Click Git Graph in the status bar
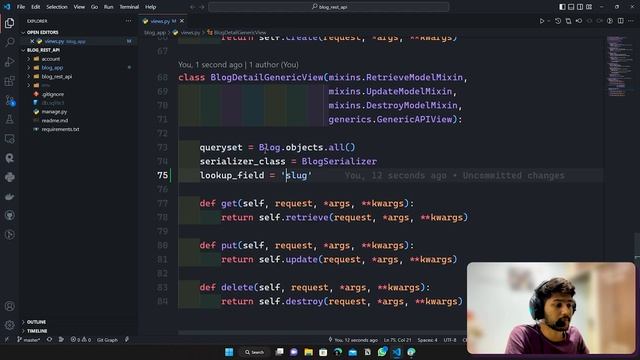 [x=107, y=340]
